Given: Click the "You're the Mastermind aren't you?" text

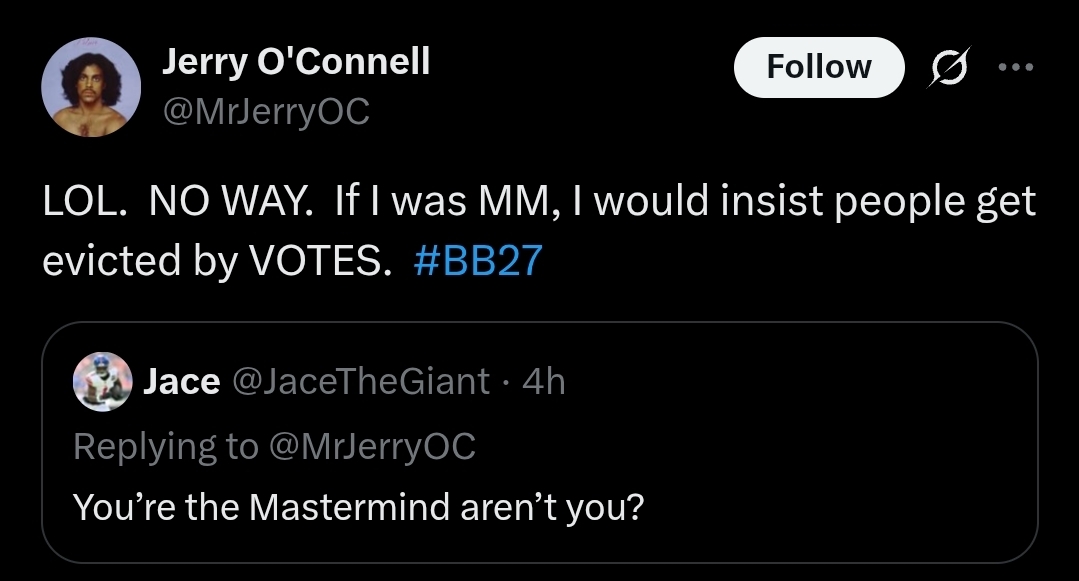Looking at the screenshot, I should (x=358, y=507).
